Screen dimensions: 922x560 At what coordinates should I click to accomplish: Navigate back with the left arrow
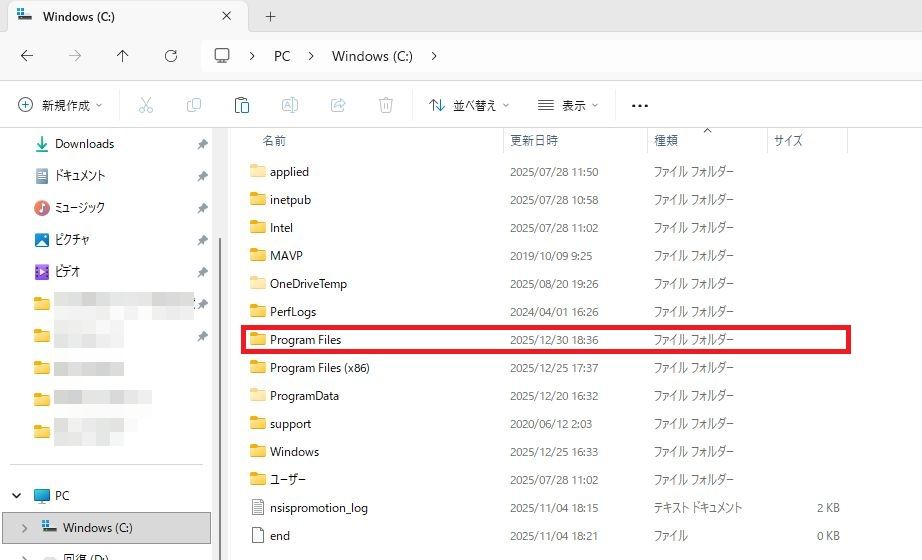27,56
